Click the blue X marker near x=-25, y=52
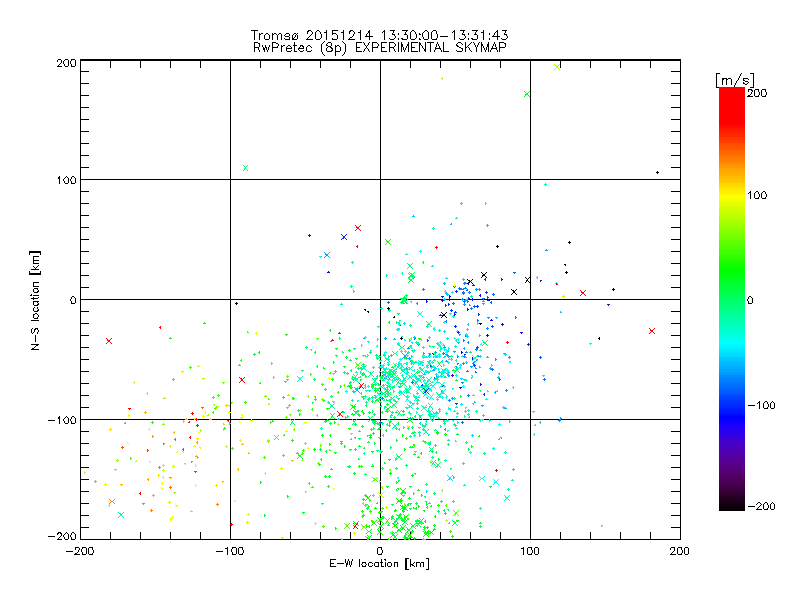The image size is (800, 600). 344,237
